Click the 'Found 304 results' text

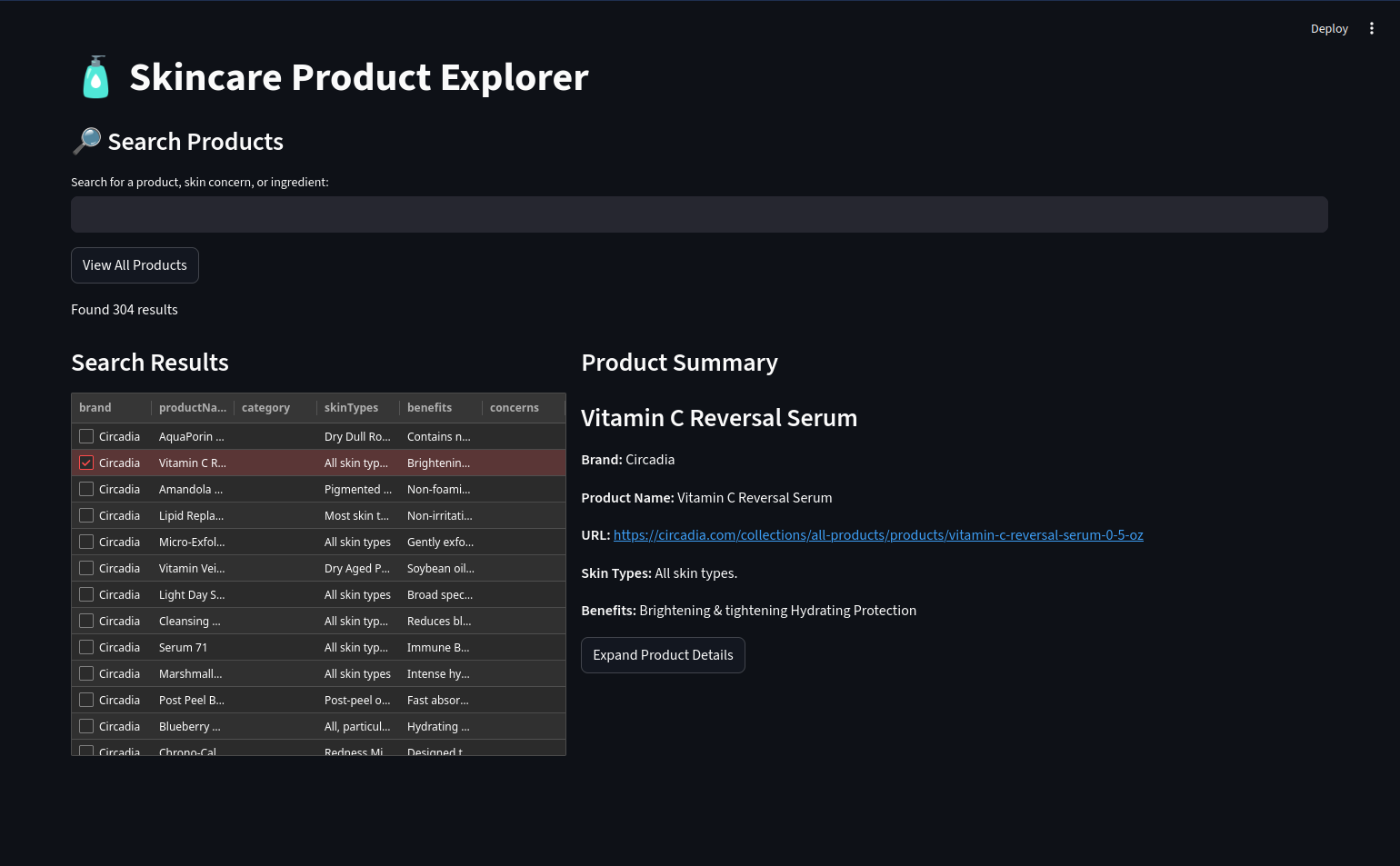pos(125,310)
